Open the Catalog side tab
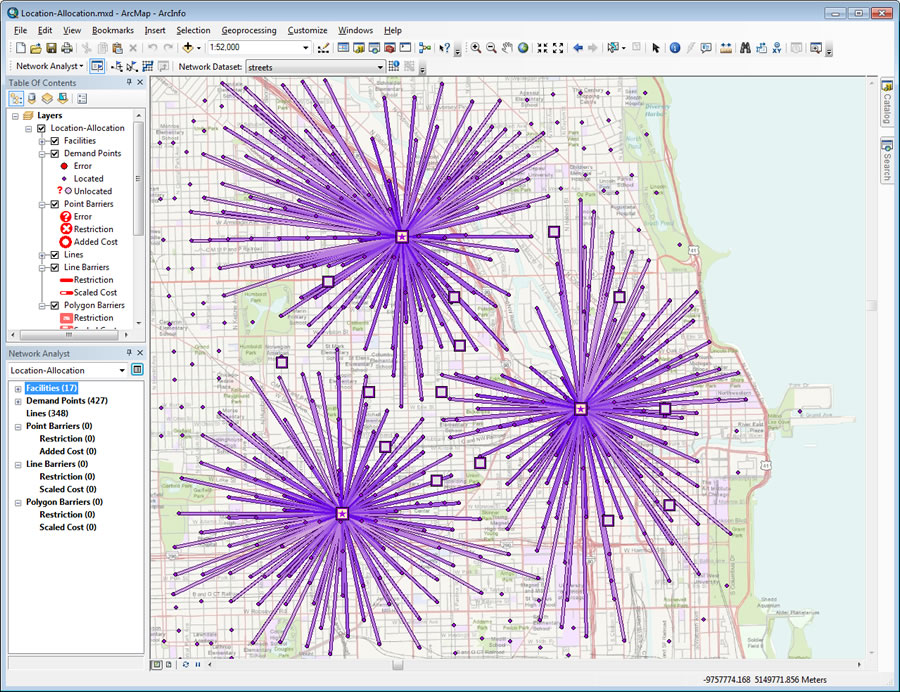 pos(886,103)
